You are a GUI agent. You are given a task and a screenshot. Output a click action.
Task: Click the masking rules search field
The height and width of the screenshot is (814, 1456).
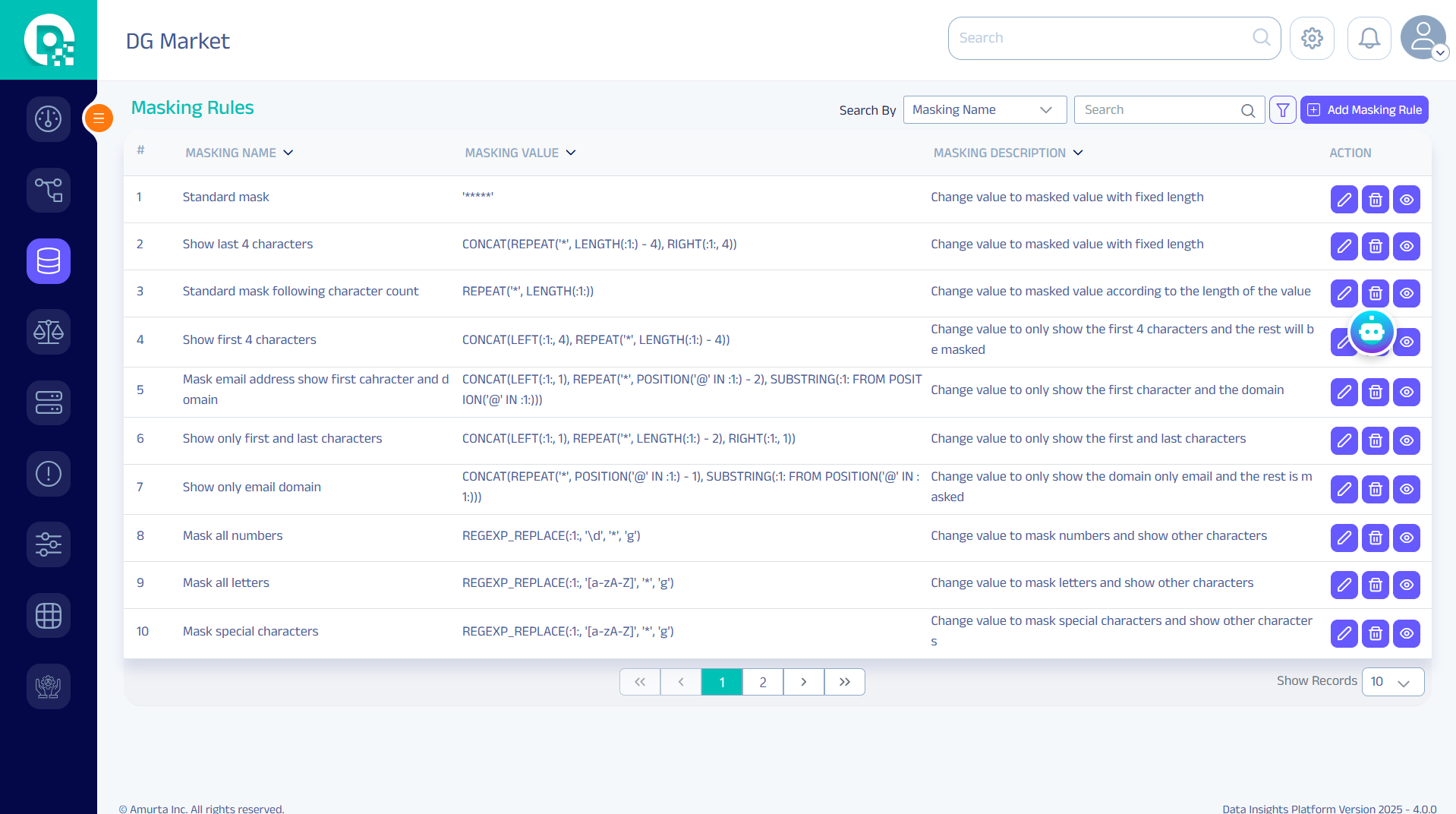coord(1160,110)
